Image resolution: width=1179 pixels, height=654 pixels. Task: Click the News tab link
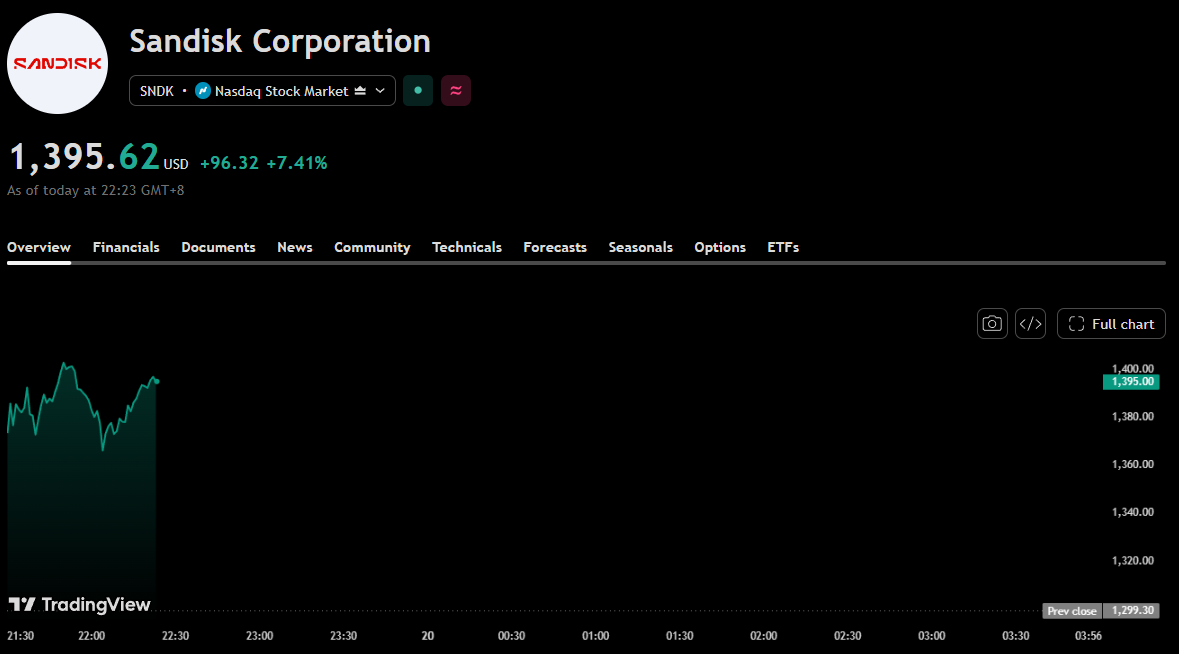coord(295,247)
